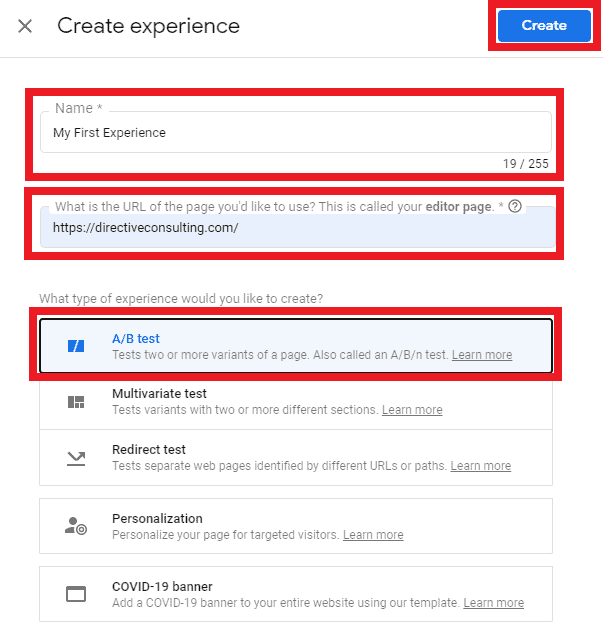
Task: Open Learn more link for COVID-19 banner
Action: click(493, 603)
